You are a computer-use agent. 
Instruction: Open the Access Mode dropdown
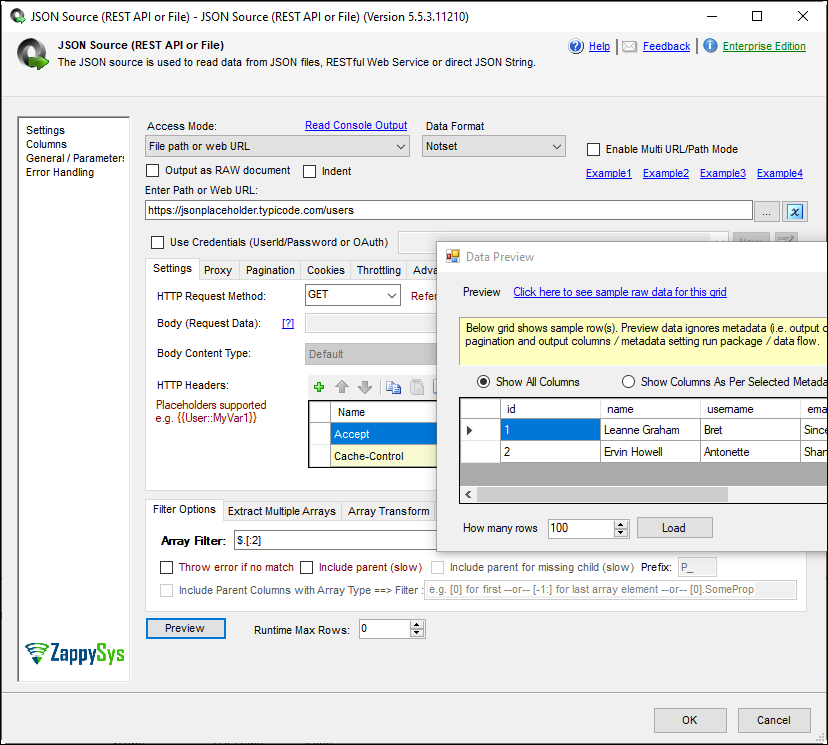click(x=277, y=146)
